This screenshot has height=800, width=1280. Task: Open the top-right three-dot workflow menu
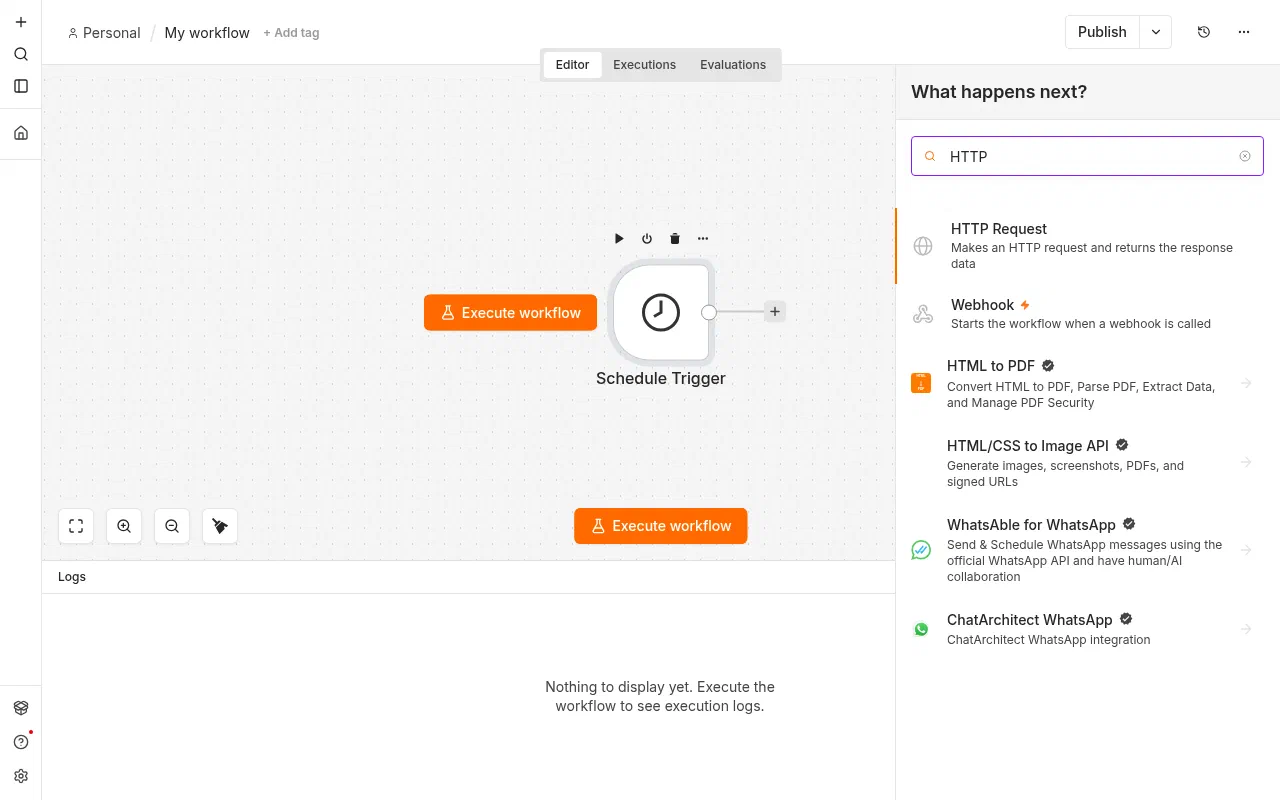[x=1244, y=32]
